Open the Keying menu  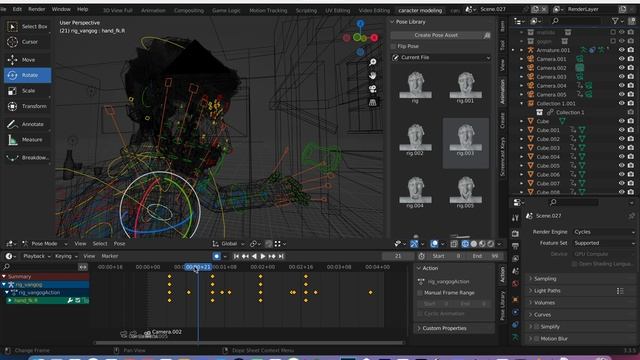click(66, 256)
